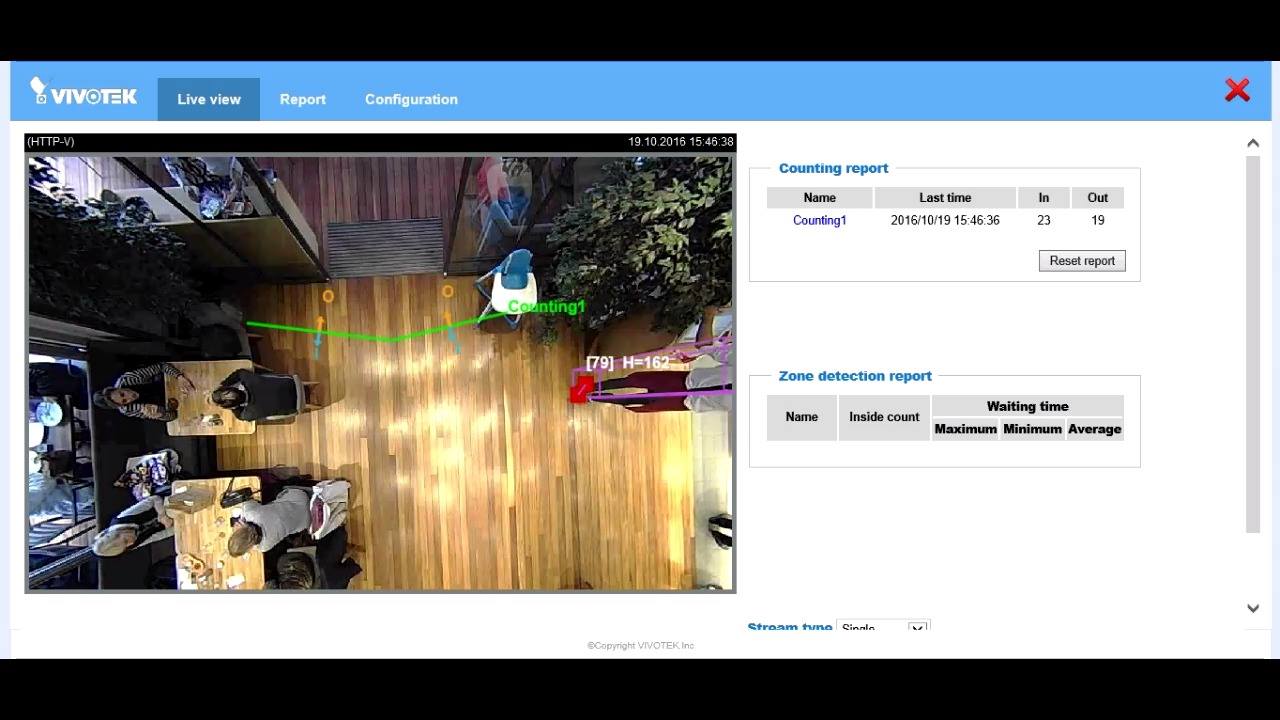Click the scroll down arrow of the right panel
The image size is (1280, 720).
[x=1253, y=608]
